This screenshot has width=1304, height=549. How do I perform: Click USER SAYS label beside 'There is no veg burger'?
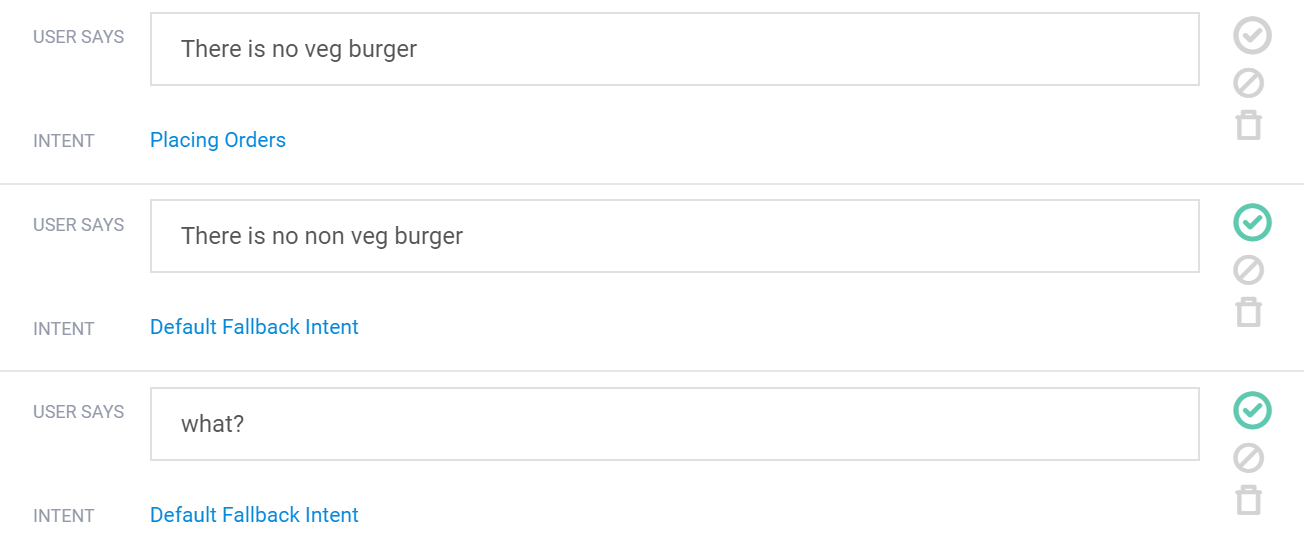(79, 37)
